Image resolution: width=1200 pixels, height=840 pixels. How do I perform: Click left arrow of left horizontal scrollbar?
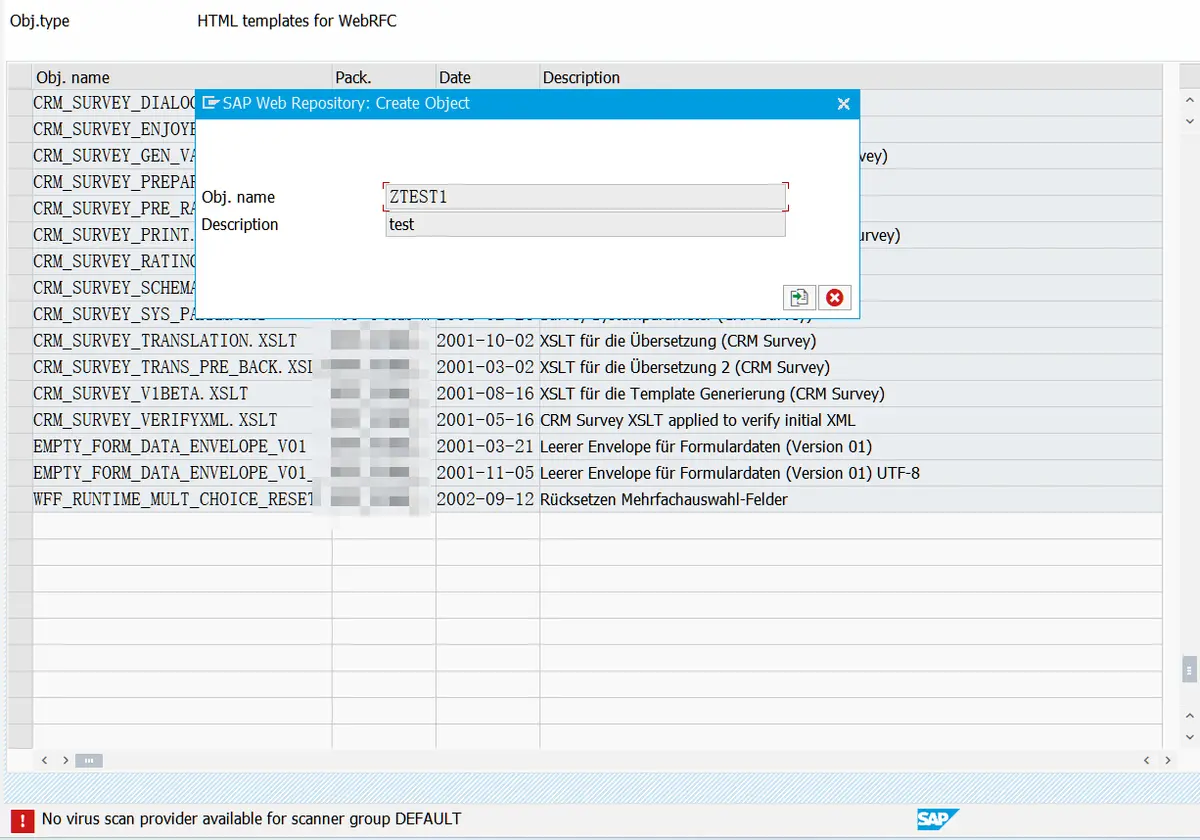pos(45,761)
